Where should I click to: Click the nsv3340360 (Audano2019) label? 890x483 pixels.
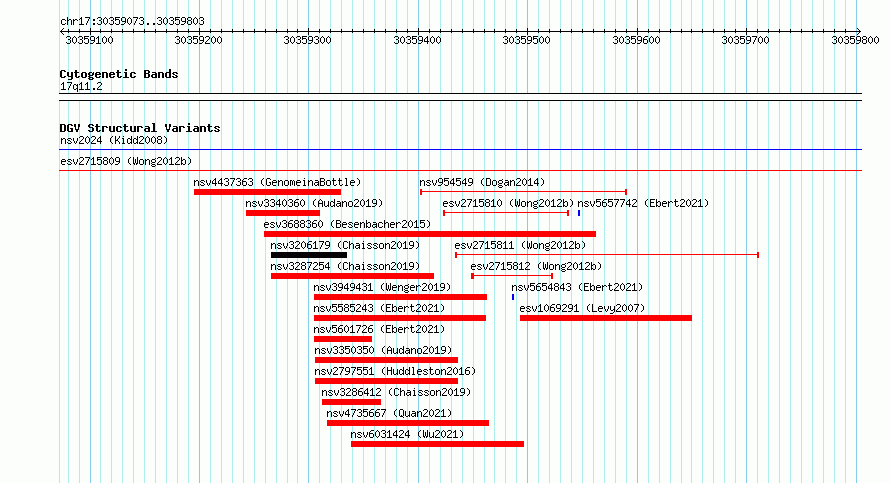pyautogui.click(x=314, y=203)
